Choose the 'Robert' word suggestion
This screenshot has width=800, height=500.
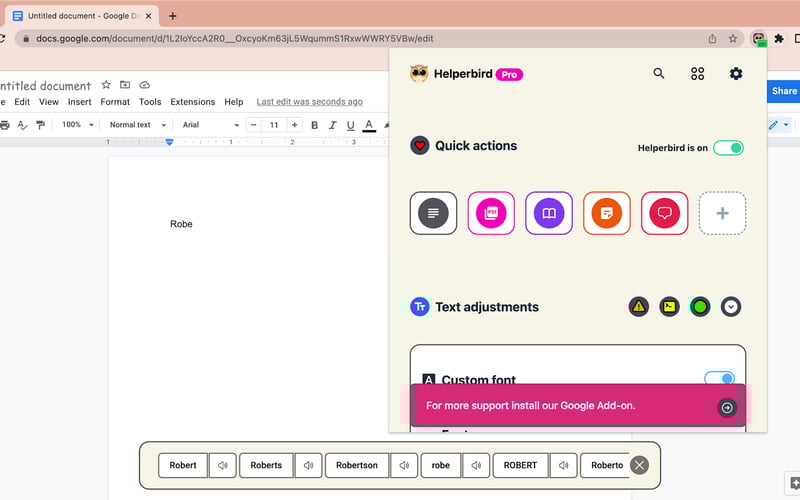[183, 465]
